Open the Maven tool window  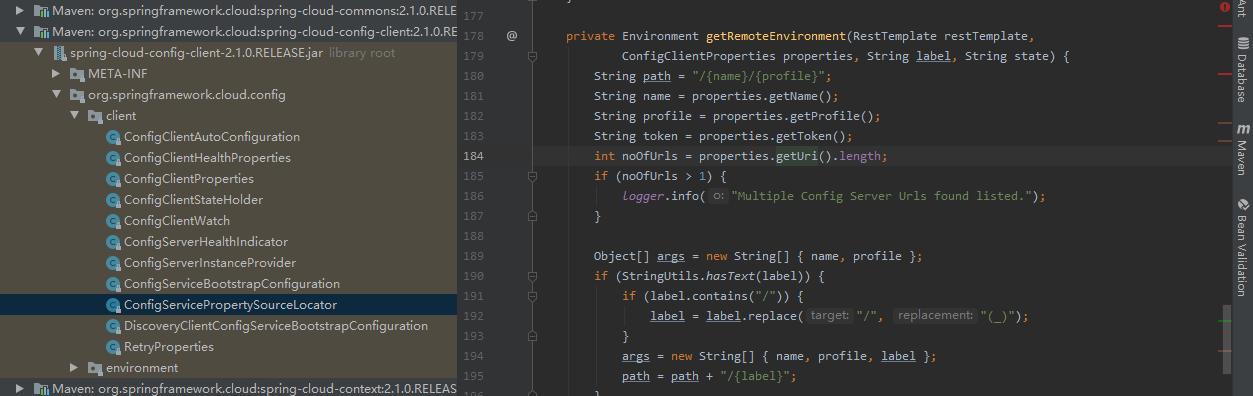[1241, 149]
